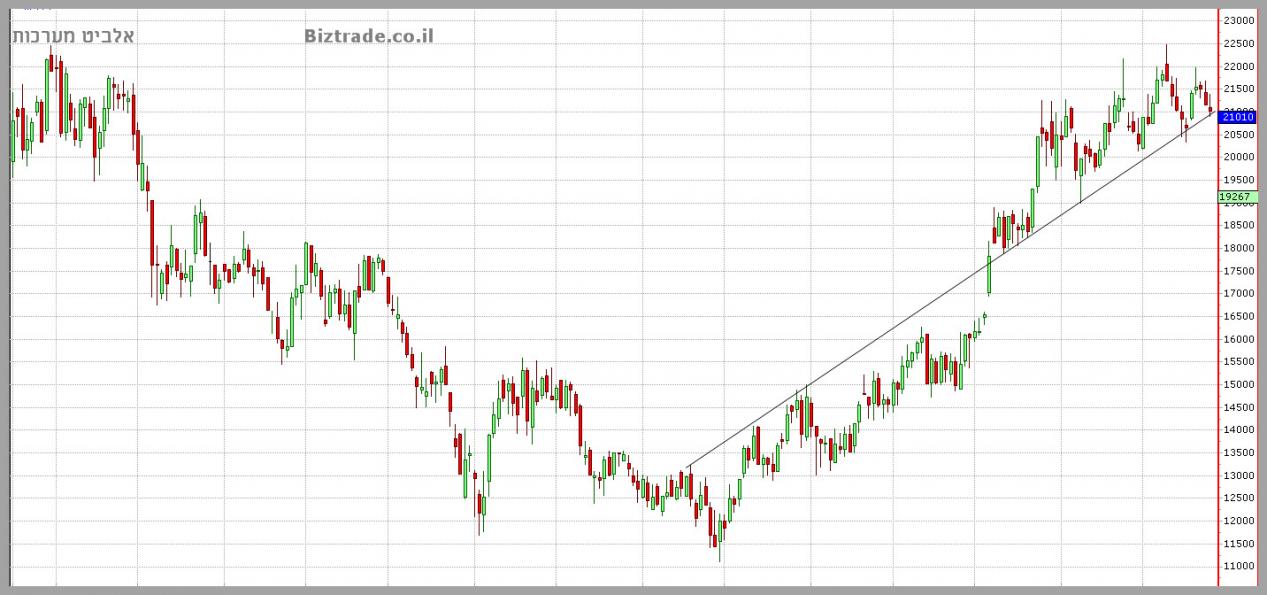The image size is (1267, 595).
Task: Click the tall green breakout candle above 17000
Action: coord(989,274)
